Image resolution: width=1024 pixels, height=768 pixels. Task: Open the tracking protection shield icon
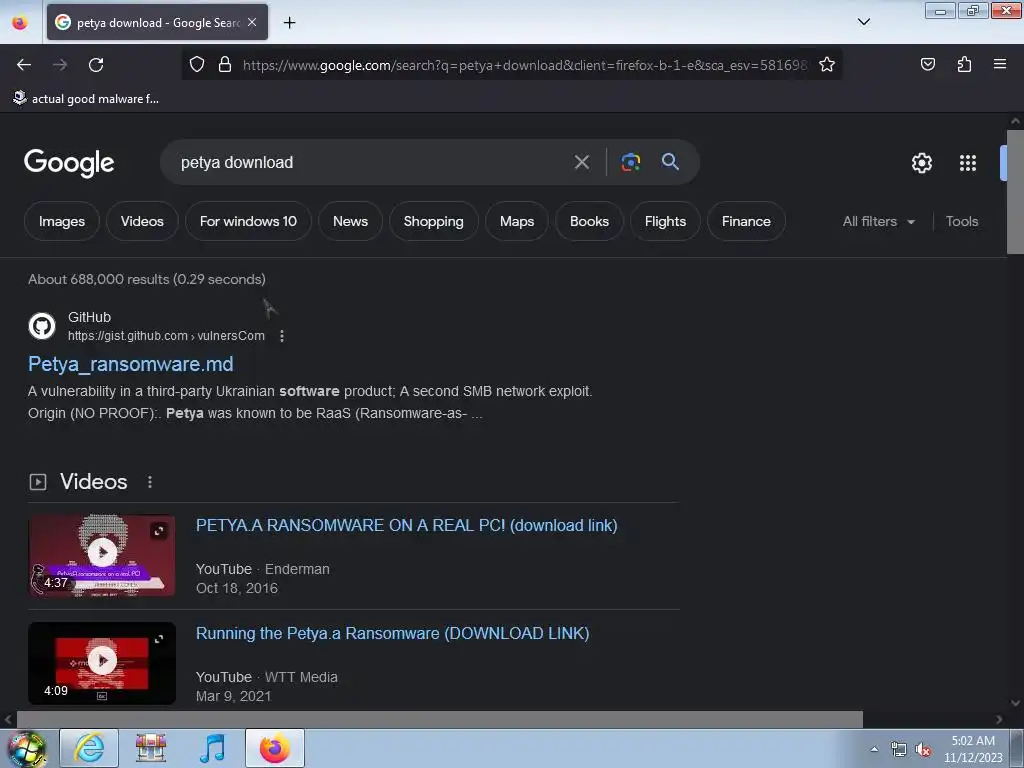(x=197, y=65)
